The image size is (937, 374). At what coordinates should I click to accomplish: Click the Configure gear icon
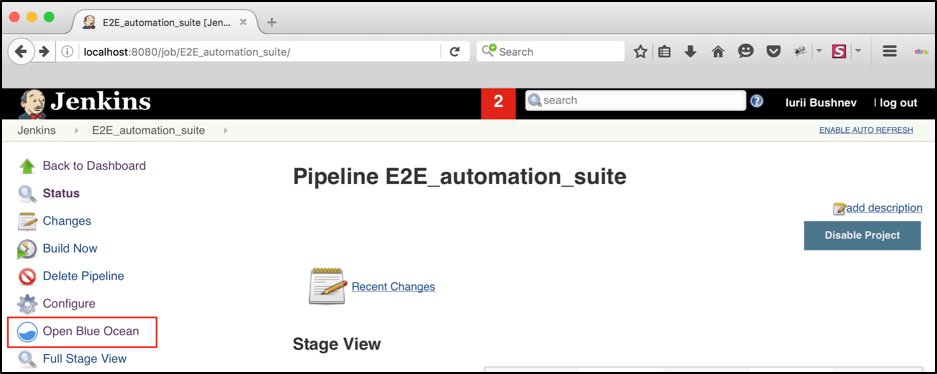pyautogui.click(x=27, y=304)
